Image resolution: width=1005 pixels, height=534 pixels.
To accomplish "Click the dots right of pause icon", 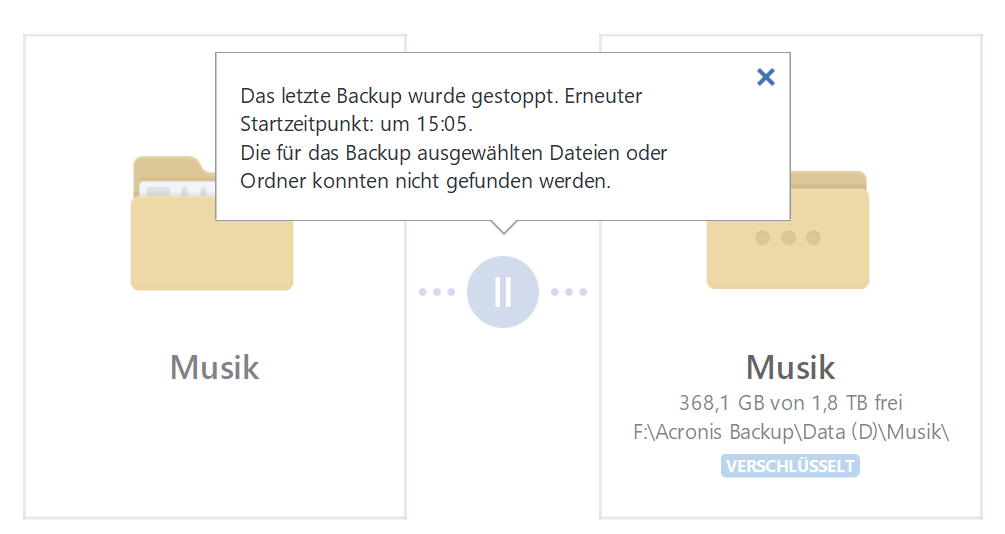I will point(569,292).
